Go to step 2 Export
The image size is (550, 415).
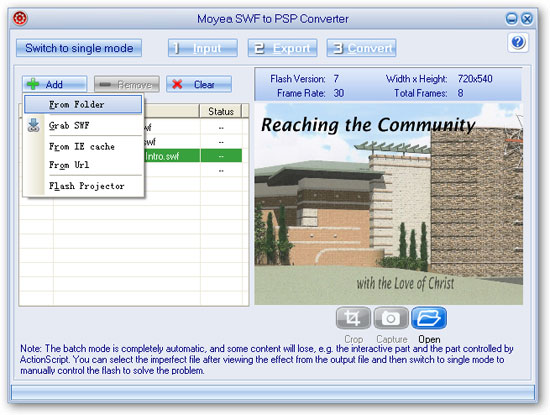coord(282,48)
